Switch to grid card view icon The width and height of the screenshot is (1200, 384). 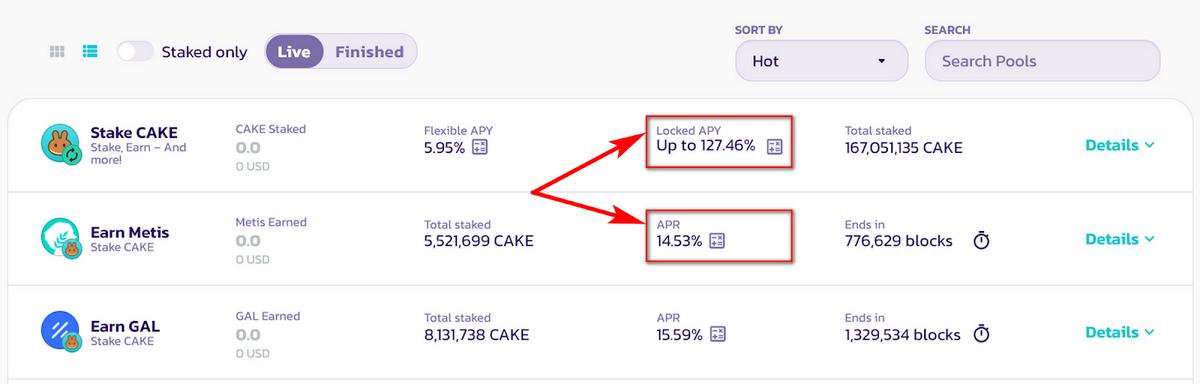tap(57, 51)
